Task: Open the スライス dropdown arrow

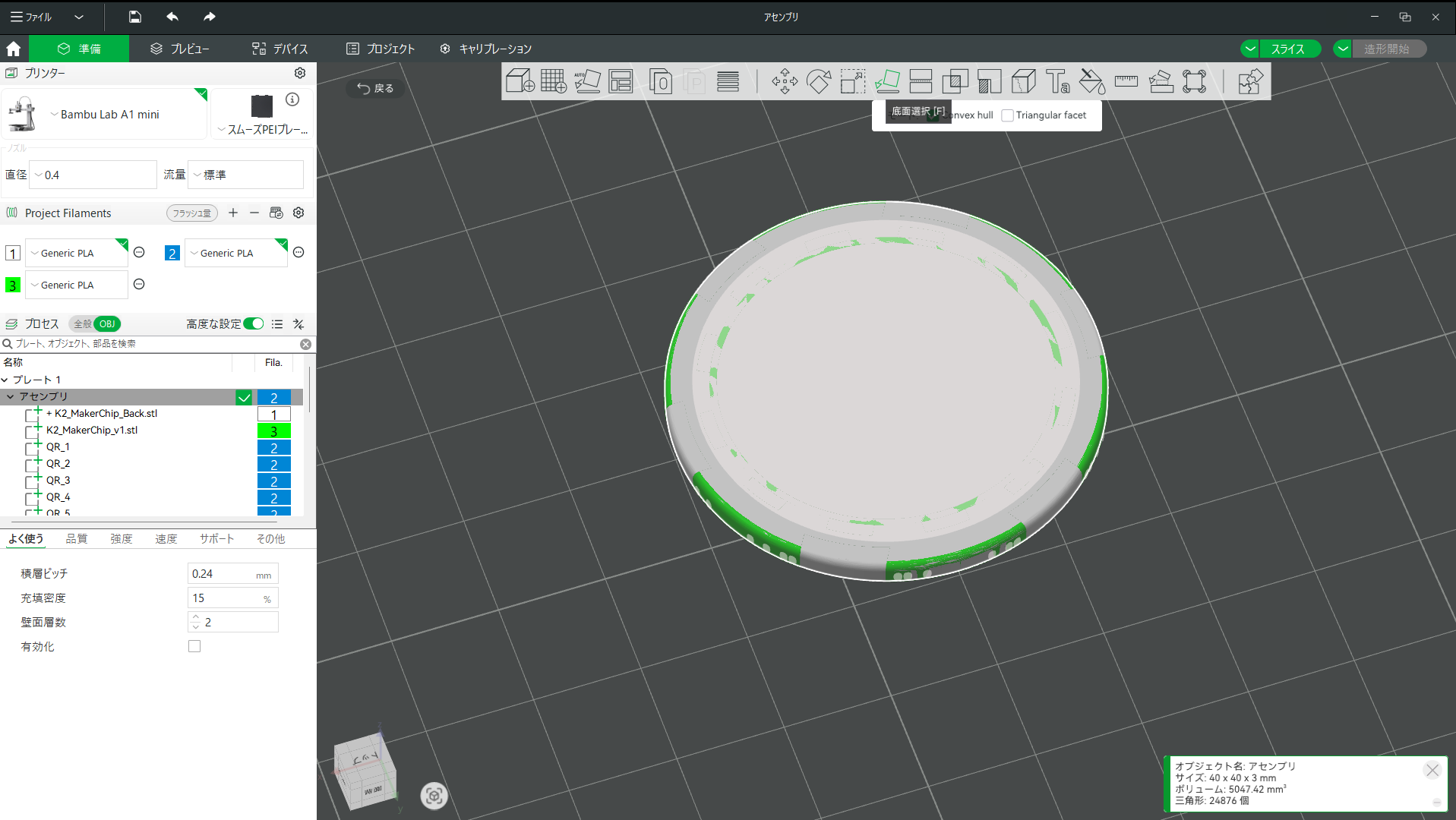Action: coord(1250,49)
